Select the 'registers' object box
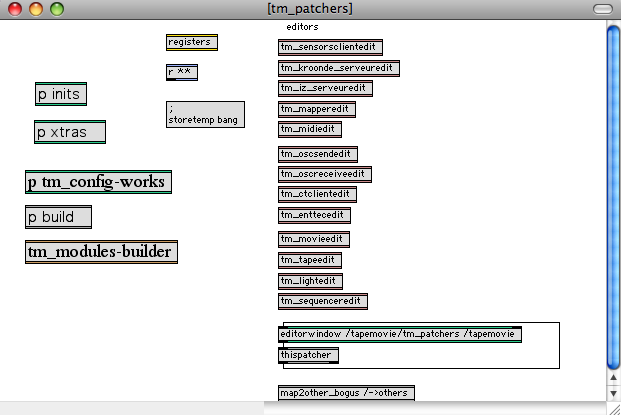Screen dimensions: 621x415 191,42
